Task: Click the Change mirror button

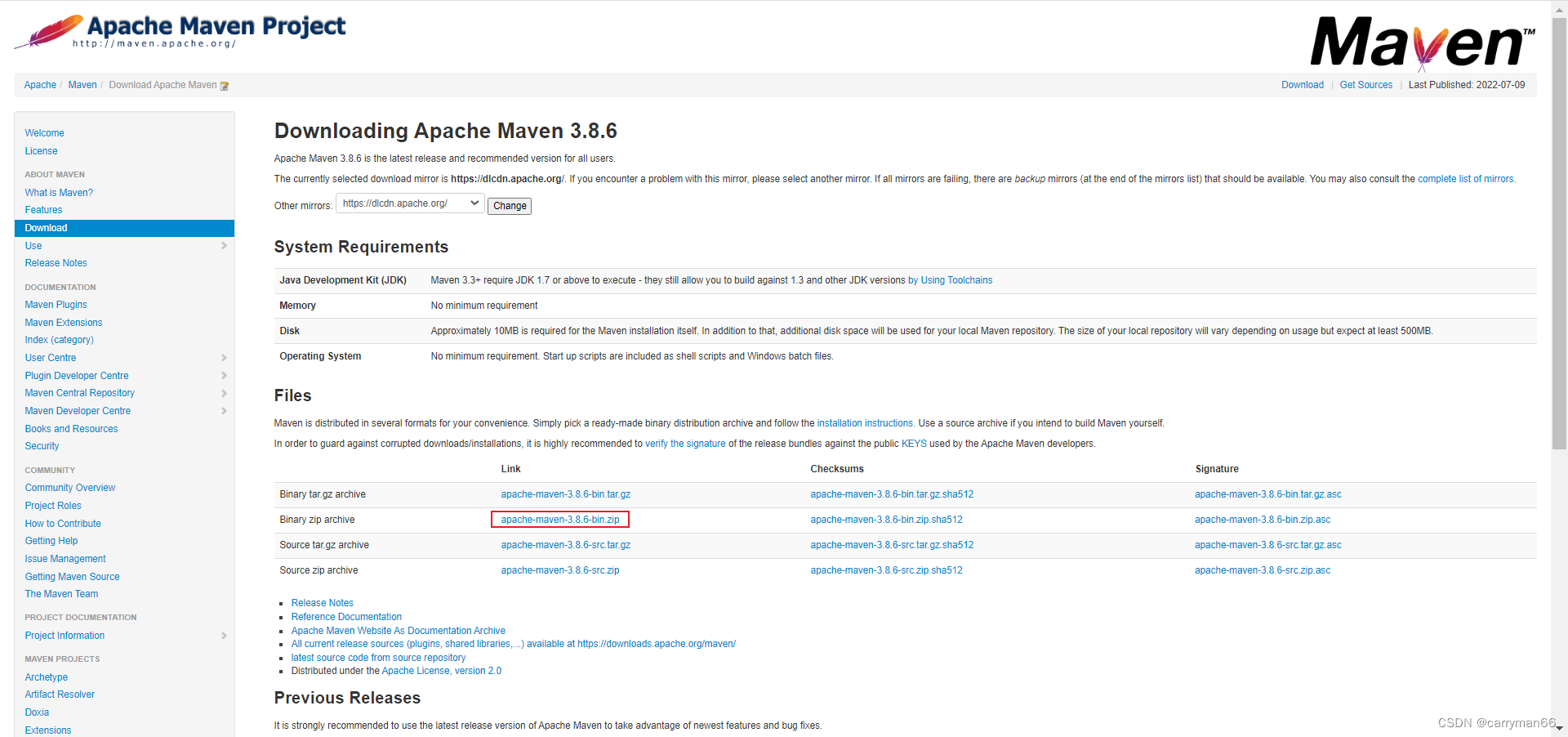Action: tap(509, 205)
